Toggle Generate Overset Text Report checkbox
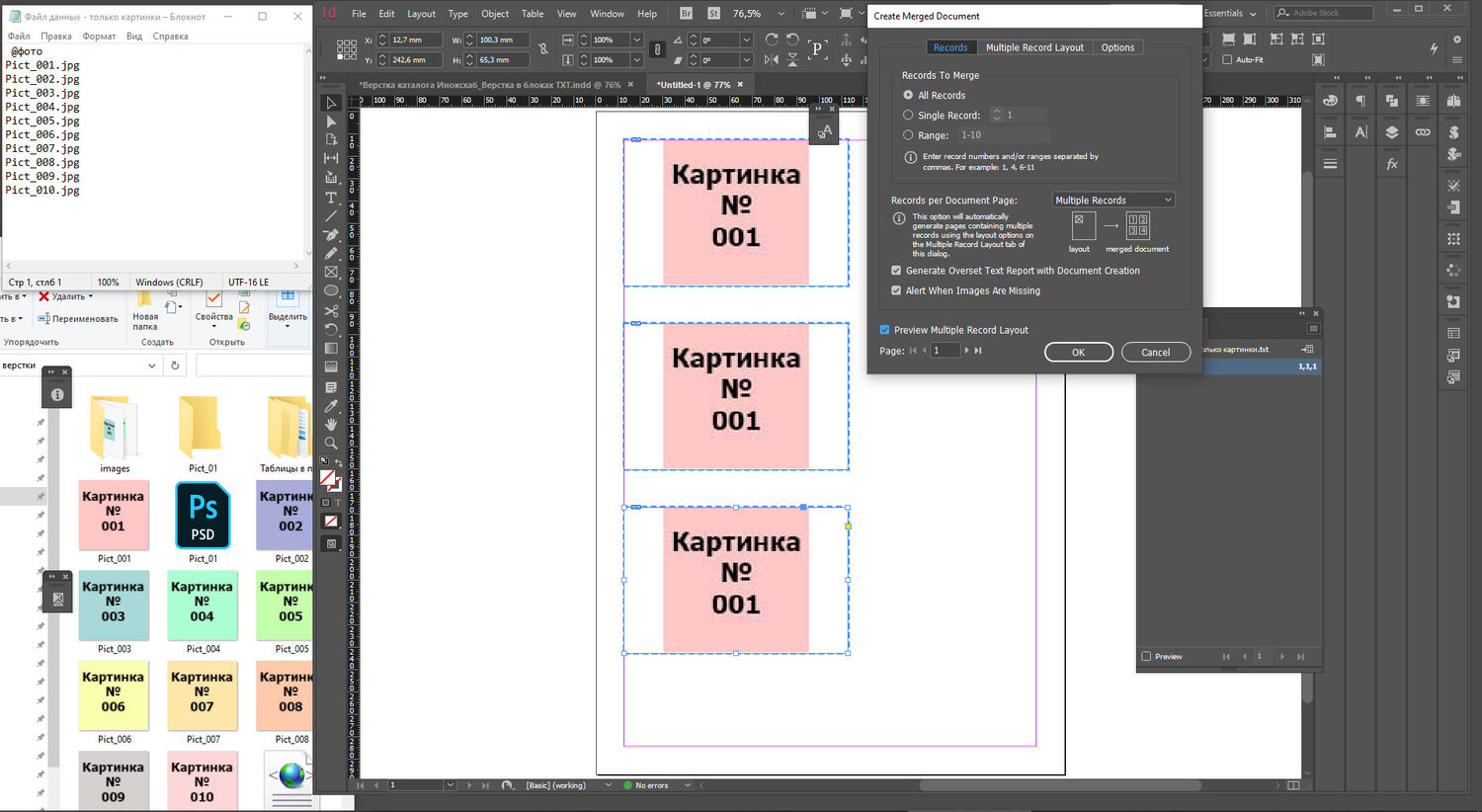 click(x=896, y=271)
